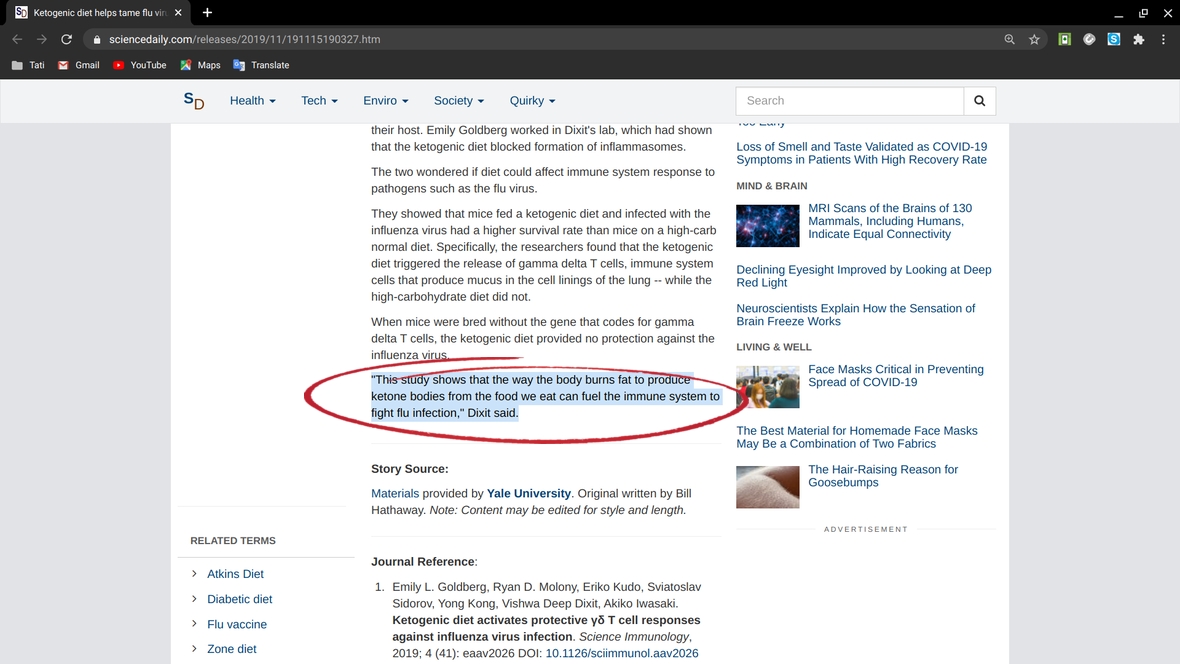Follow the DOI 10.1126/sciimmunol.aav2026 link
Viewport: 1180px width, 664px height.
(621, 653)
